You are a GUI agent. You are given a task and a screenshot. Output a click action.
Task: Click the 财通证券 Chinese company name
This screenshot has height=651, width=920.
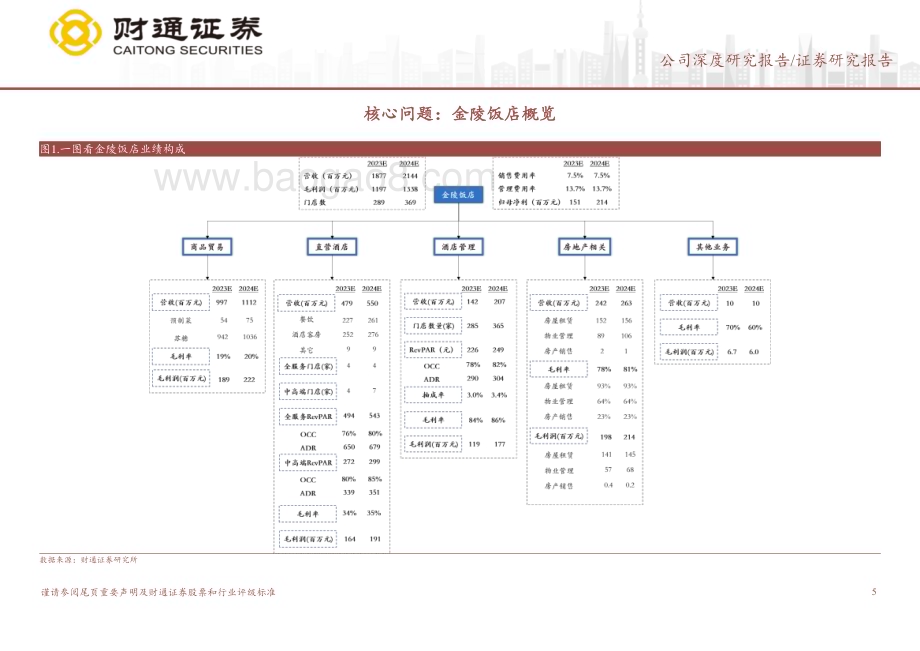[x=187, y=28]
